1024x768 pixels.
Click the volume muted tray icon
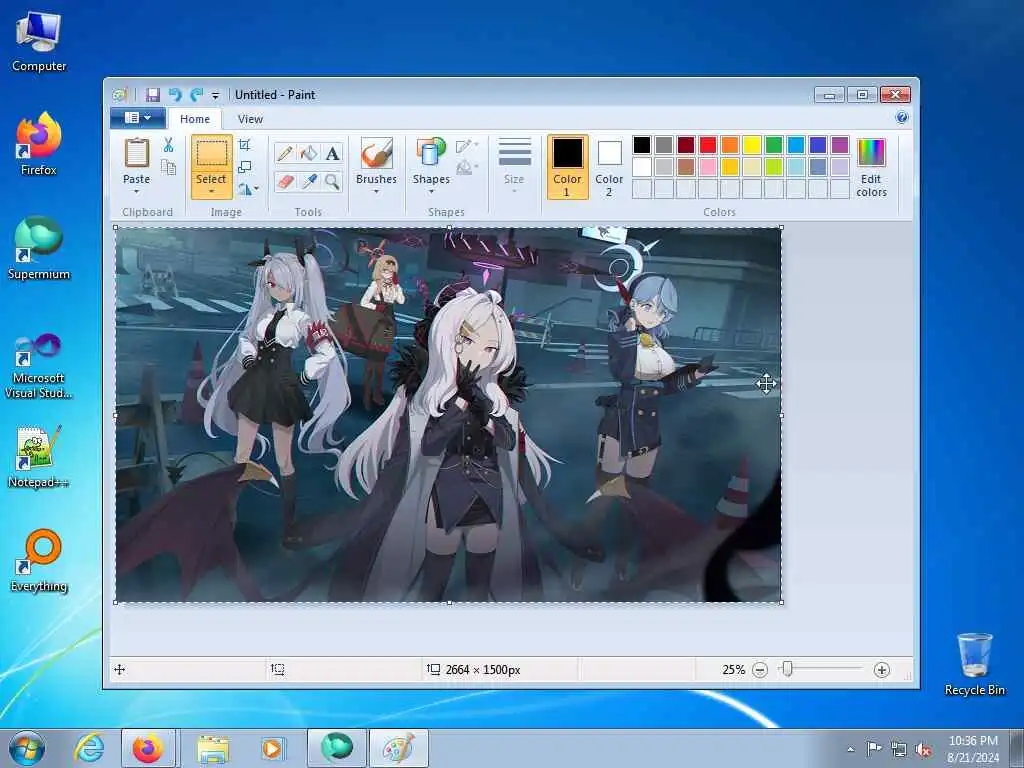[923, 749]
